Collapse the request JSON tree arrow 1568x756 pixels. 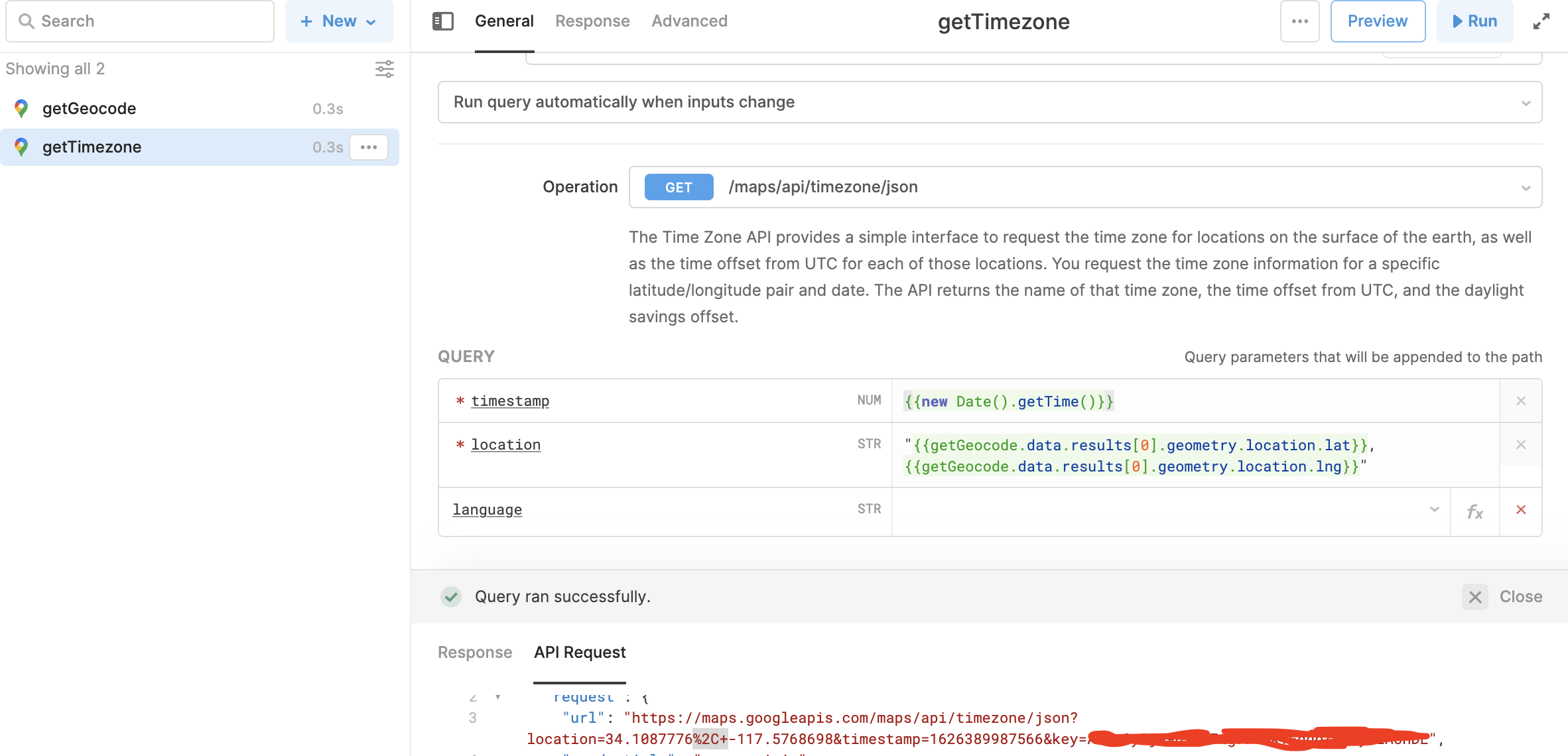[497, 697]
